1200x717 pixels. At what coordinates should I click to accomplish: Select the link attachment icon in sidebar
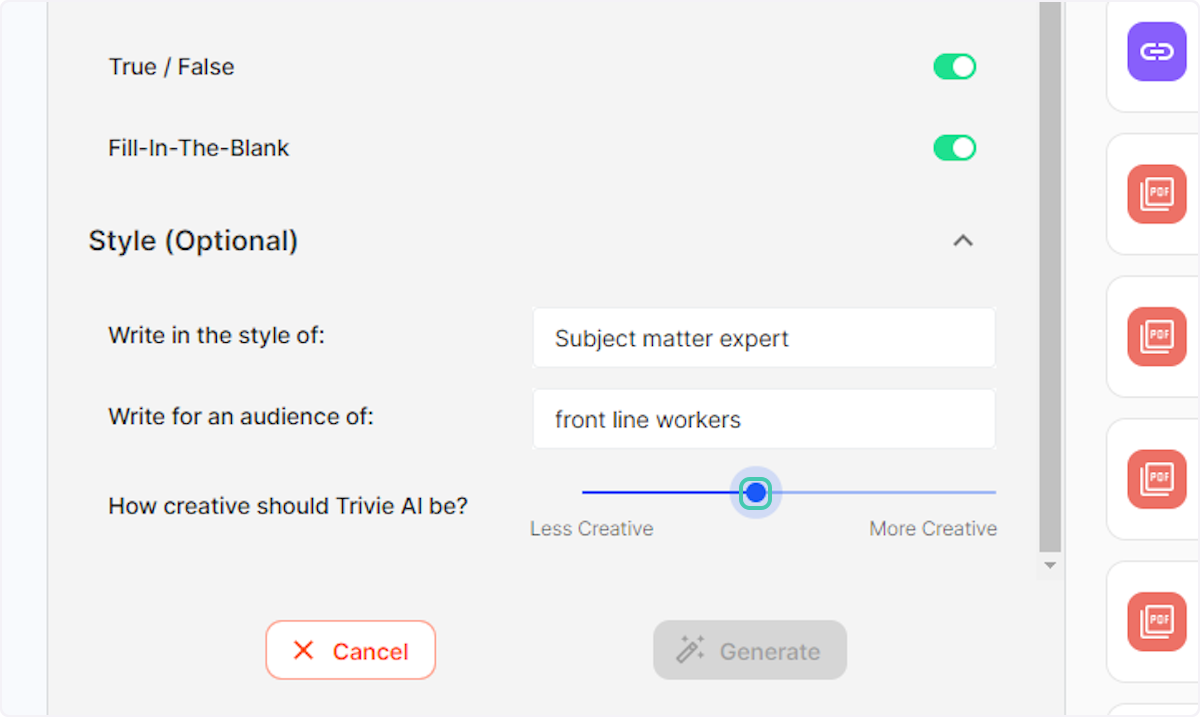(1156, 51)
